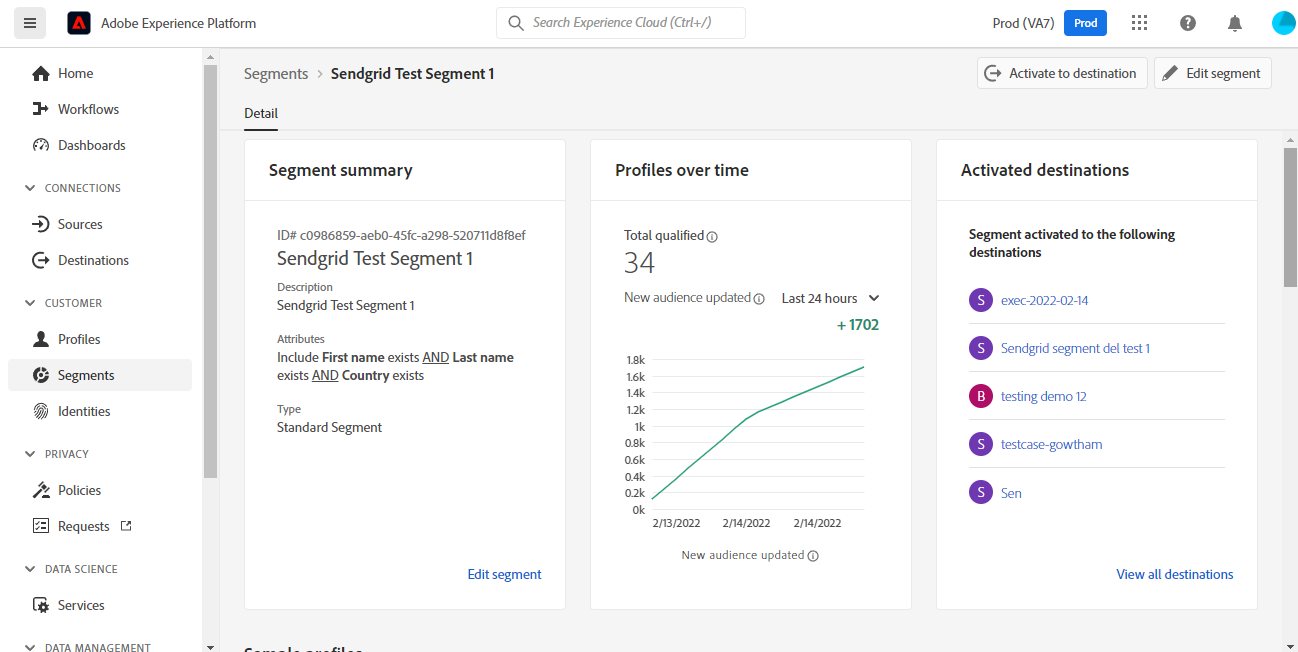Navigate to Segments breadcrumb
The height and width of the screenshot is (652, 1298).
276,73
